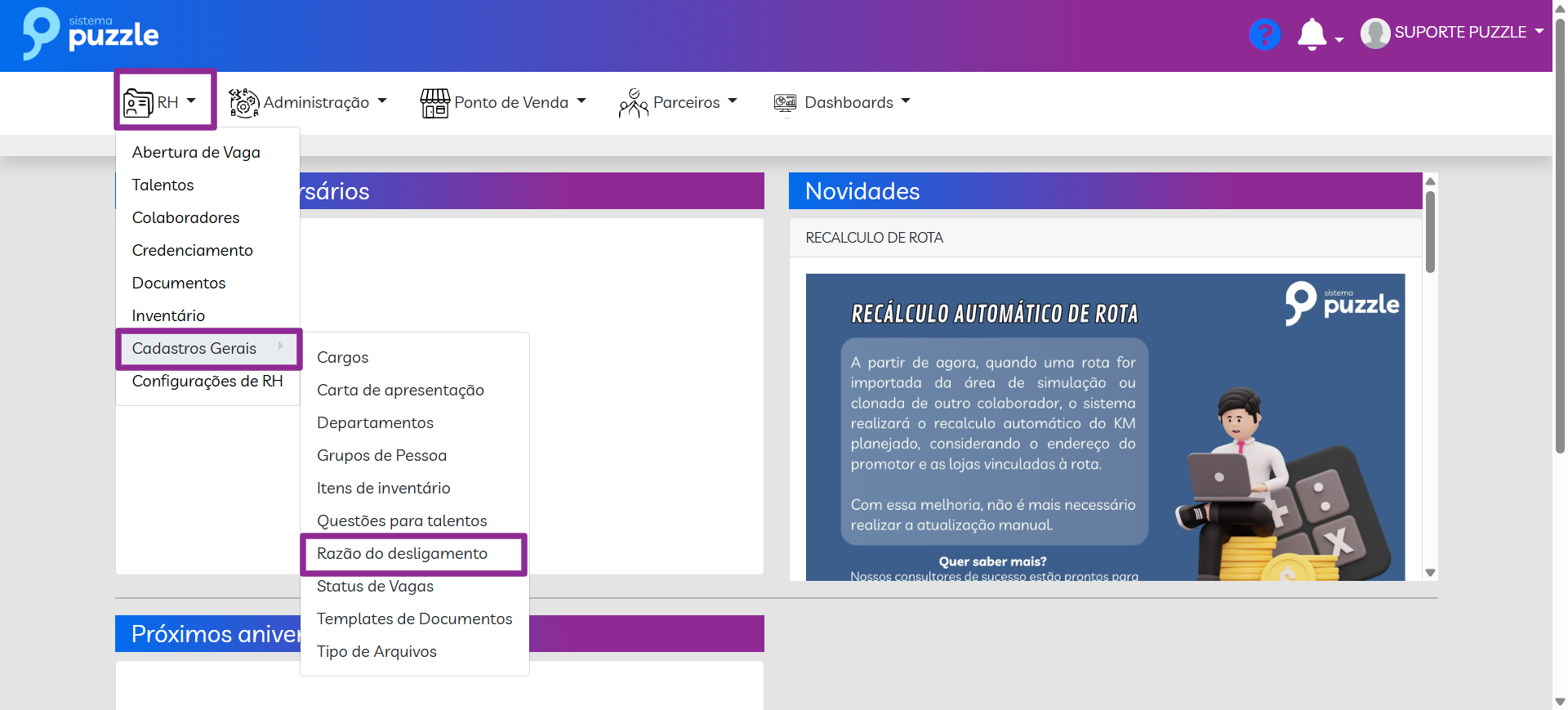Select Razão do desligamento menu item
Image resolution: width=1568 pixels, height=710 pixels.
click(402, 554)
